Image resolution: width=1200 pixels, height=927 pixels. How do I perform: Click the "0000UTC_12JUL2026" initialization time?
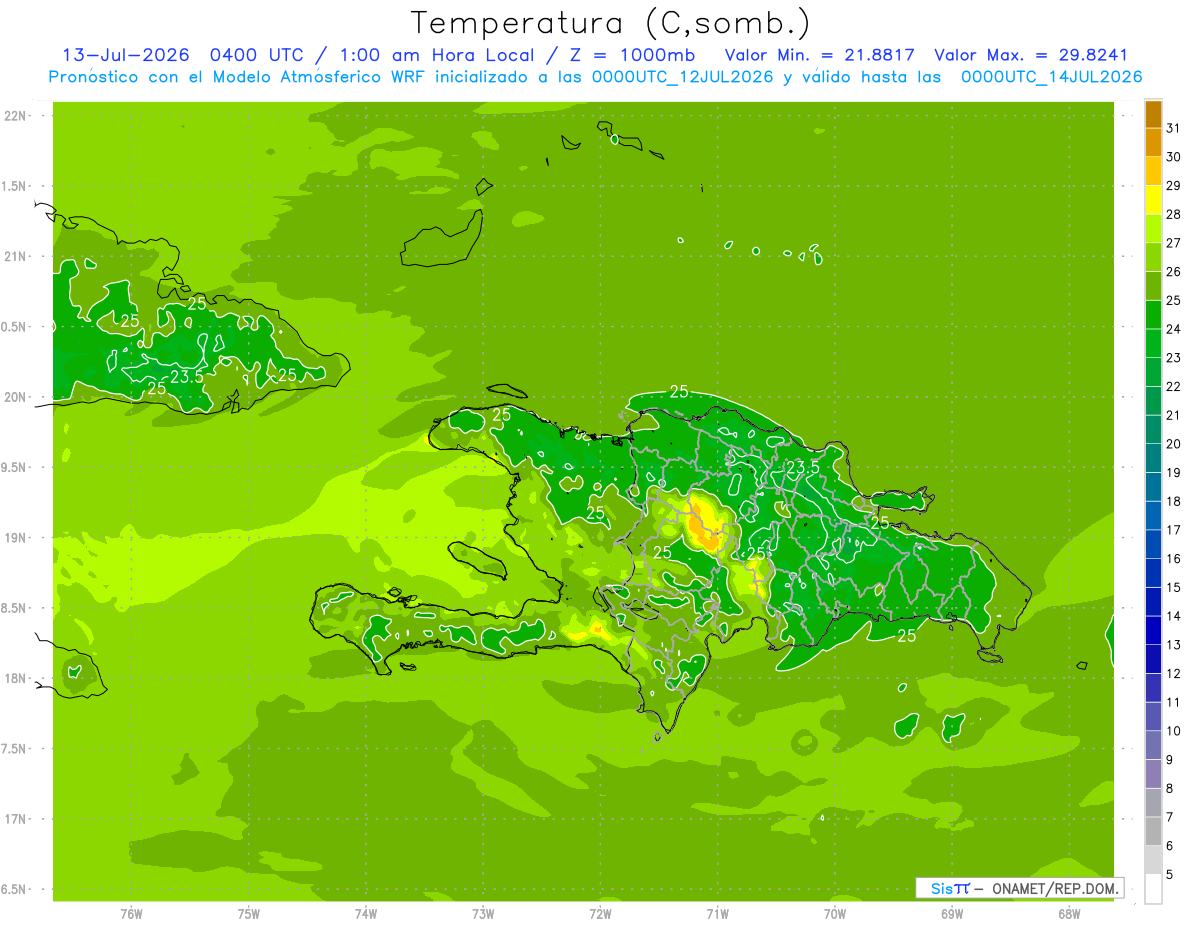(683, 77)
